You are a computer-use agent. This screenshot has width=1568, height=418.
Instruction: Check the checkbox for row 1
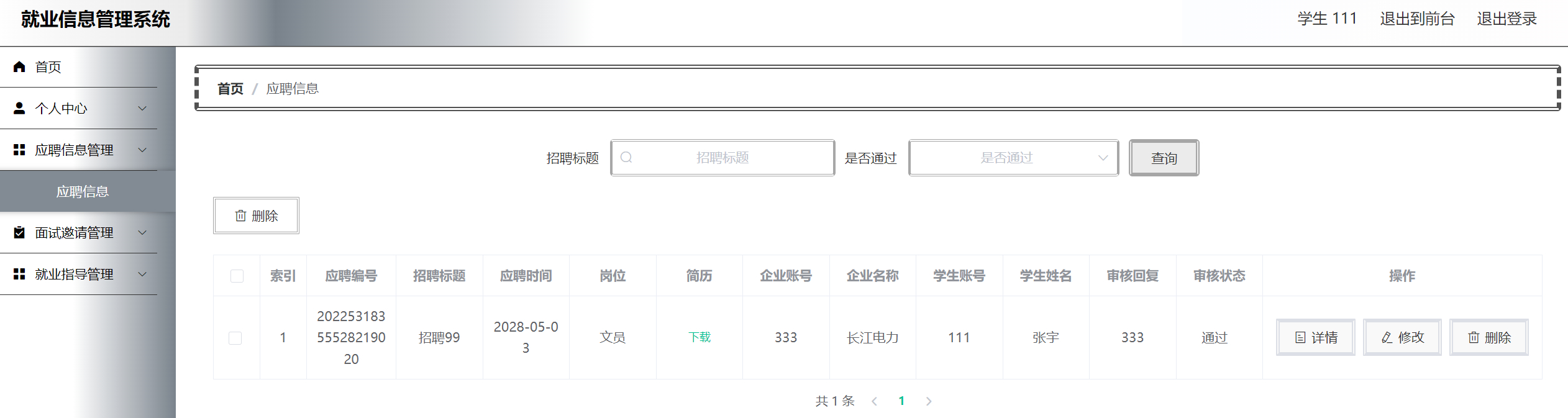[235, 338]
